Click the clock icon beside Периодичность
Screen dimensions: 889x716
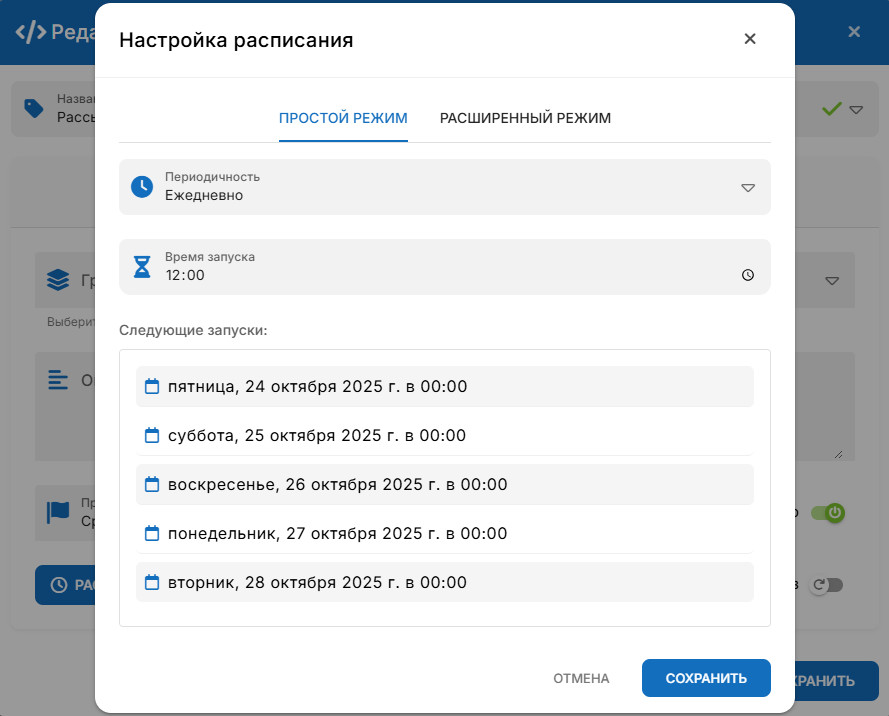pos(142,187)
